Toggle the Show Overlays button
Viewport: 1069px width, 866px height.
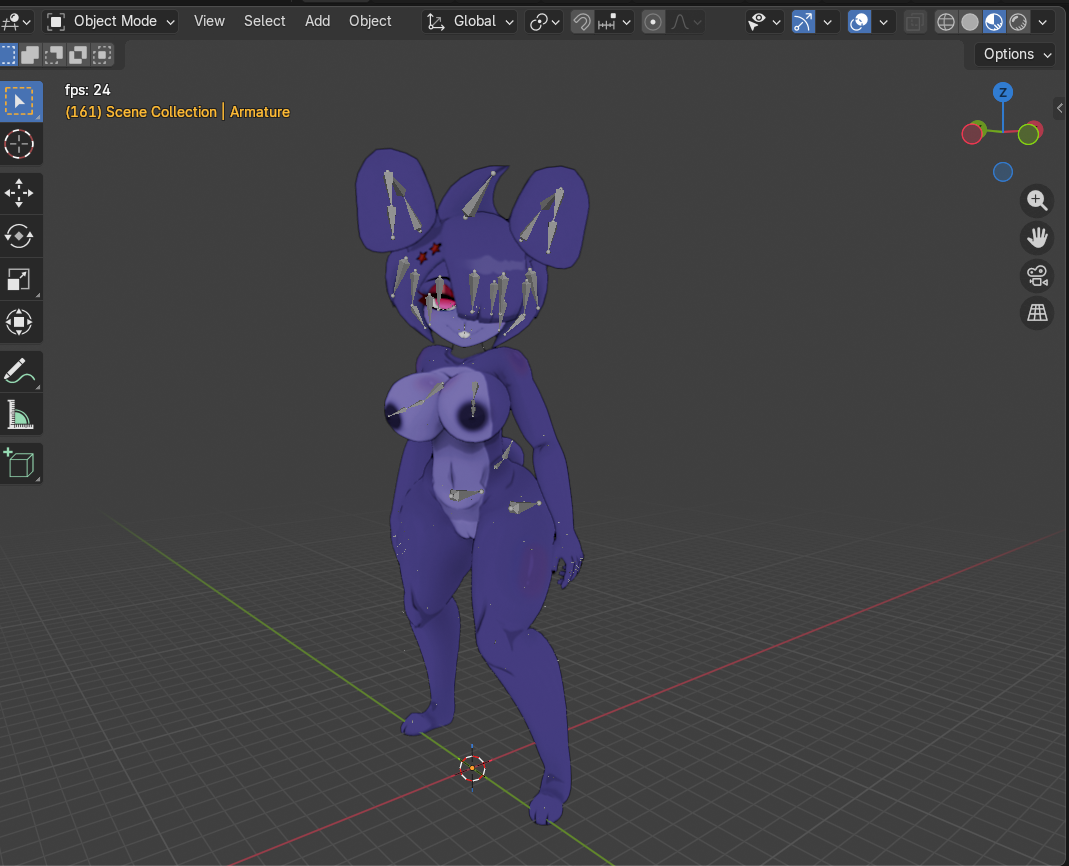pyautogui.click(x=859, y=22)
